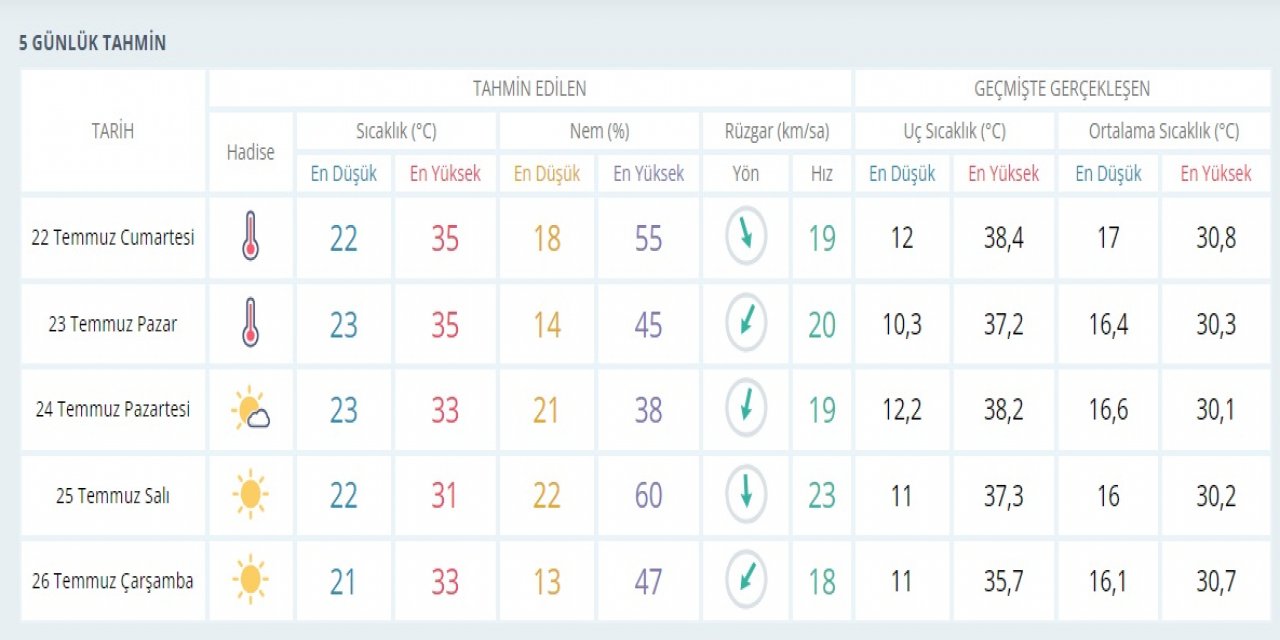The height and width of the screenshot is (640, 1280).
Task: Click the Uç Sıcaklık (°C) header
Action: click(953, 131)
